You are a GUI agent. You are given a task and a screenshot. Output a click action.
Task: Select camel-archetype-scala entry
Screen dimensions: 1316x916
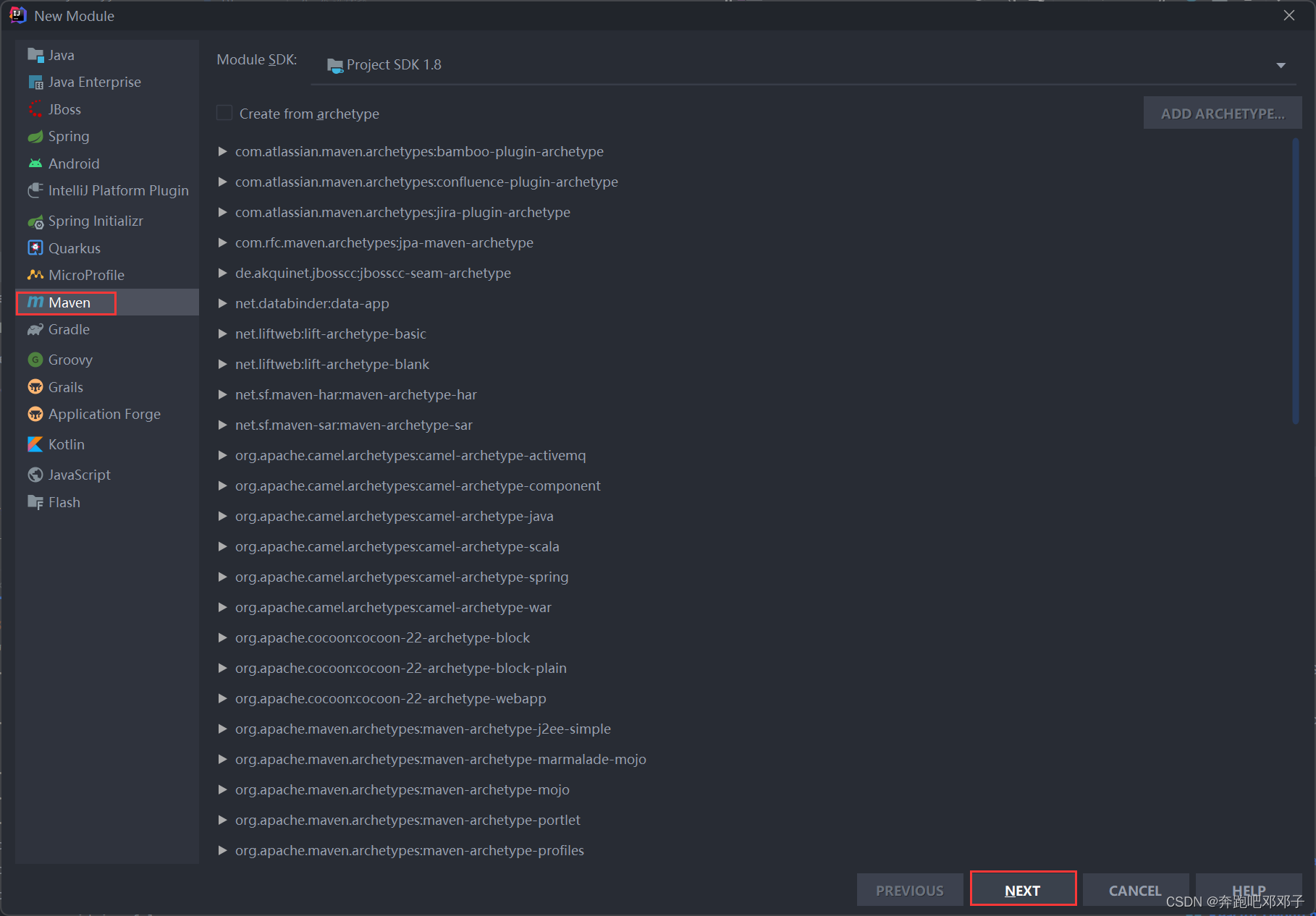(397, 546)
